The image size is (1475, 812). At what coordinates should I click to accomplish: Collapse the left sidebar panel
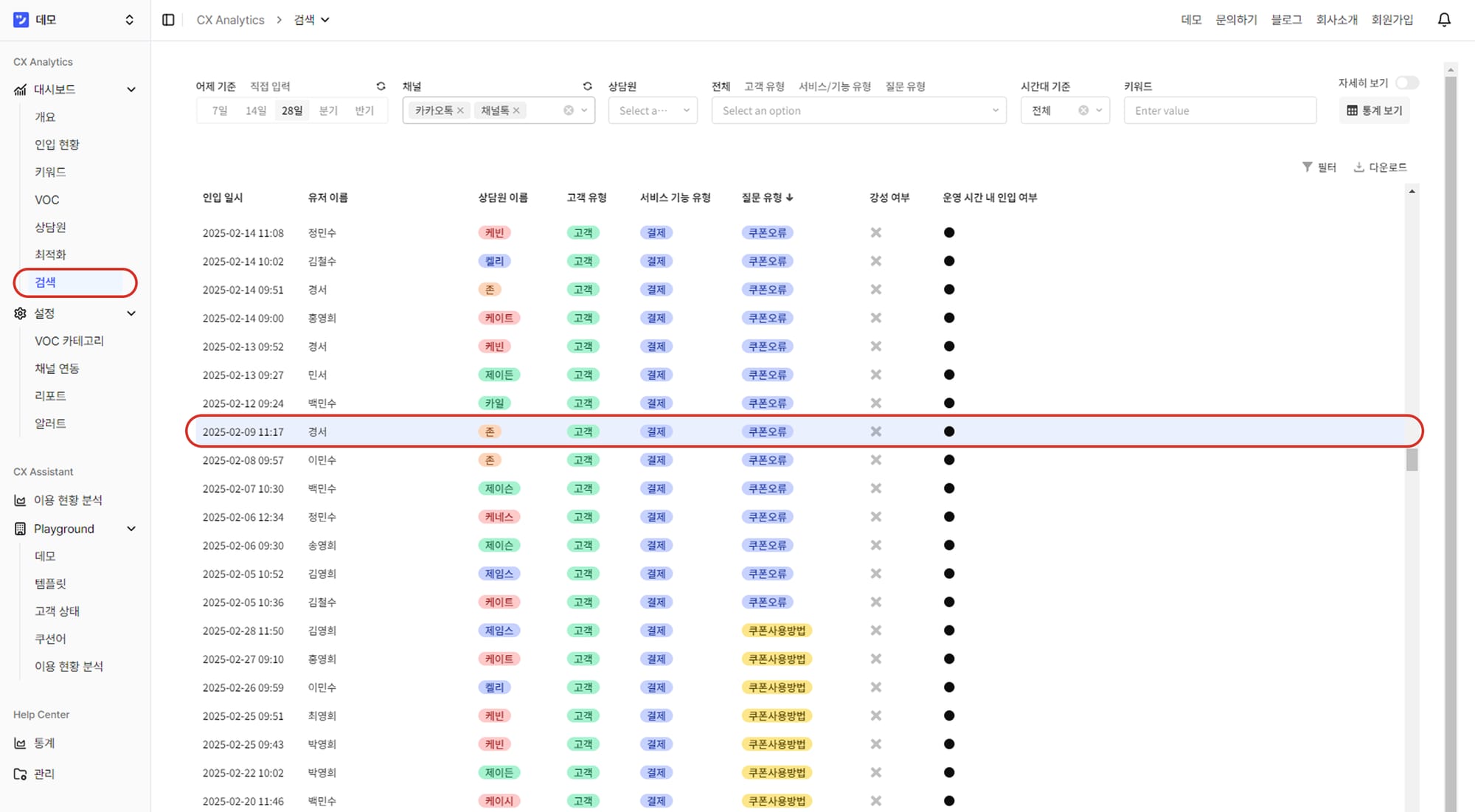[x=168, y=20]
